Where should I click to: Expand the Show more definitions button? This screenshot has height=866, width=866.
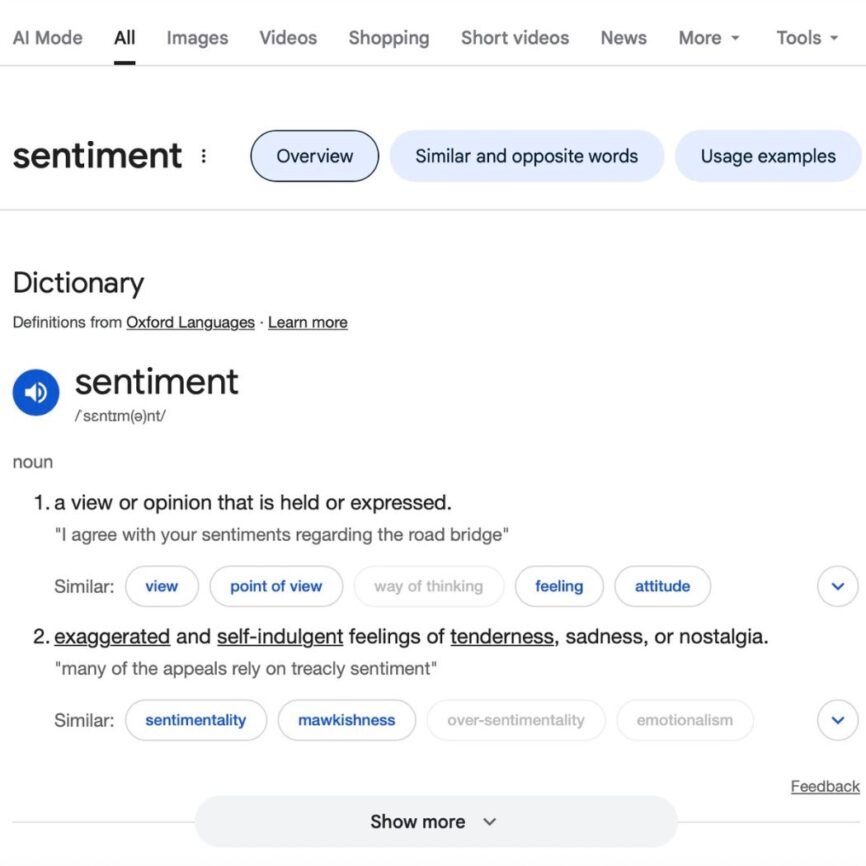coord(435,822)
